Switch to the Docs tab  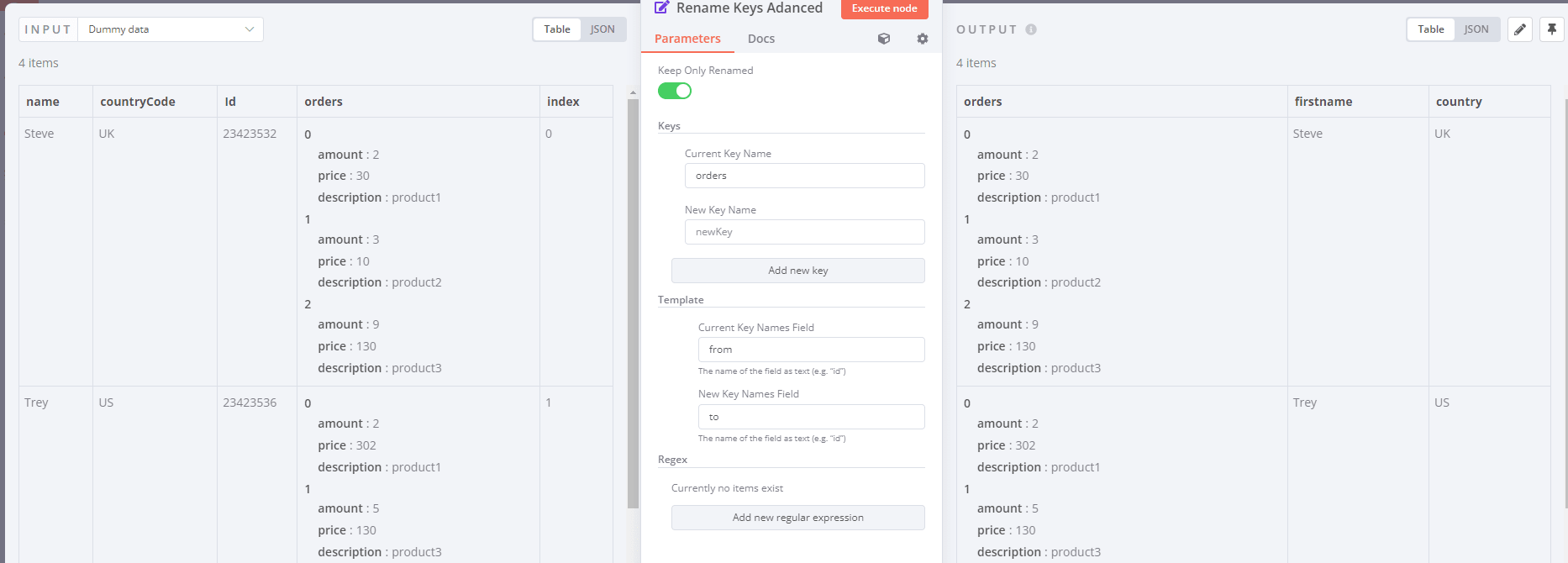(761, 39)
